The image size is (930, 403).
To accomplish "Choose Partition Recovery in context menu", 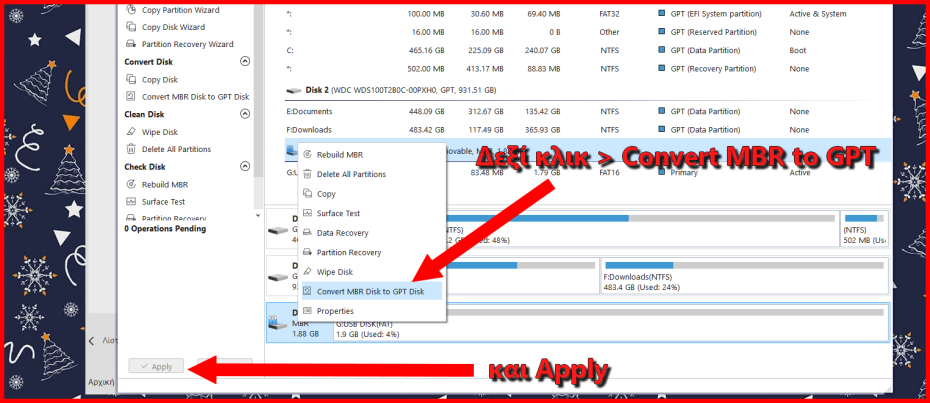I will point(372,252).
